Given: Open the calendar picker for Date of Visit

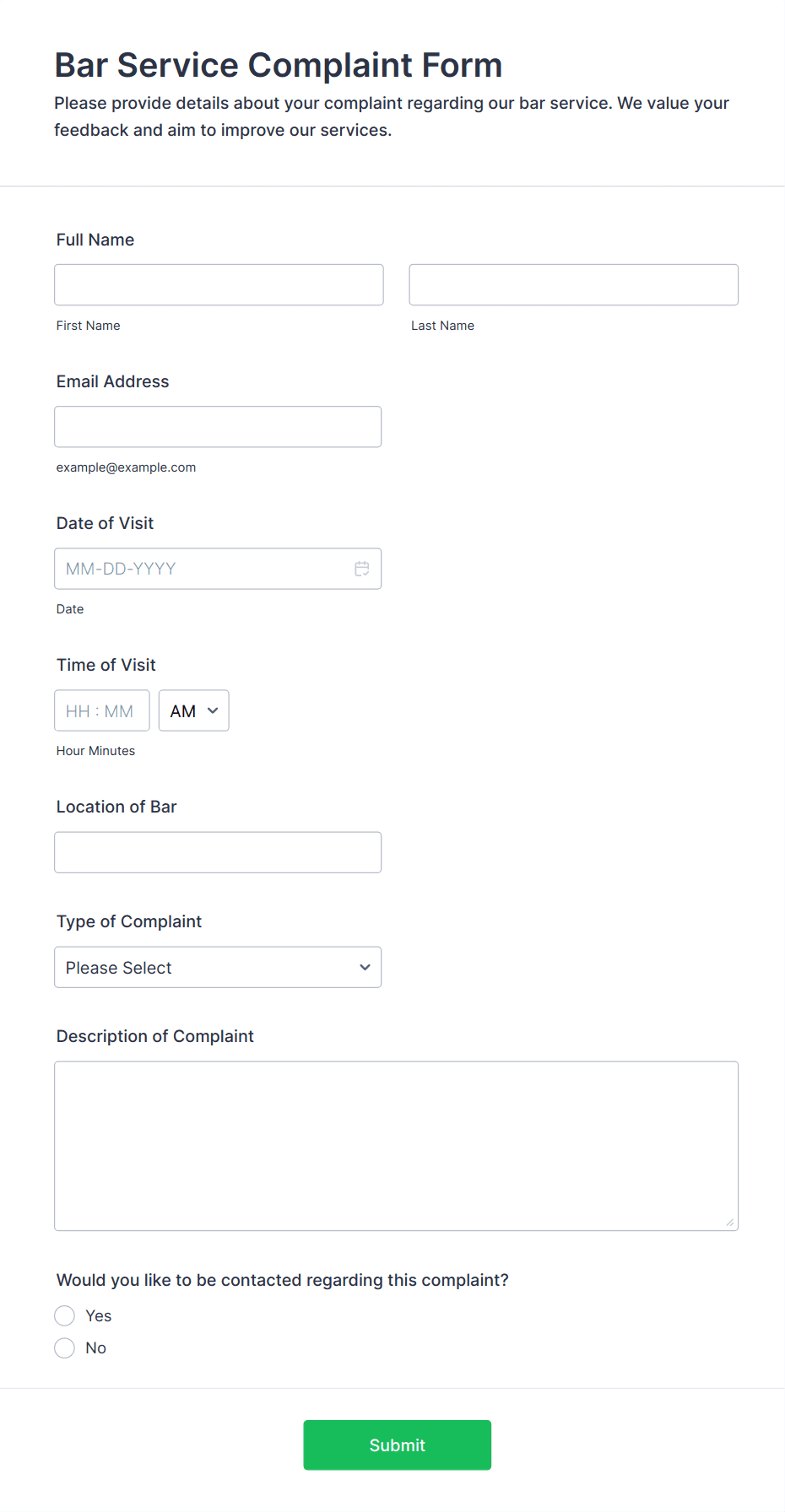Looking at the screenshot, I should pyautogui.click(x=362, y=569).
